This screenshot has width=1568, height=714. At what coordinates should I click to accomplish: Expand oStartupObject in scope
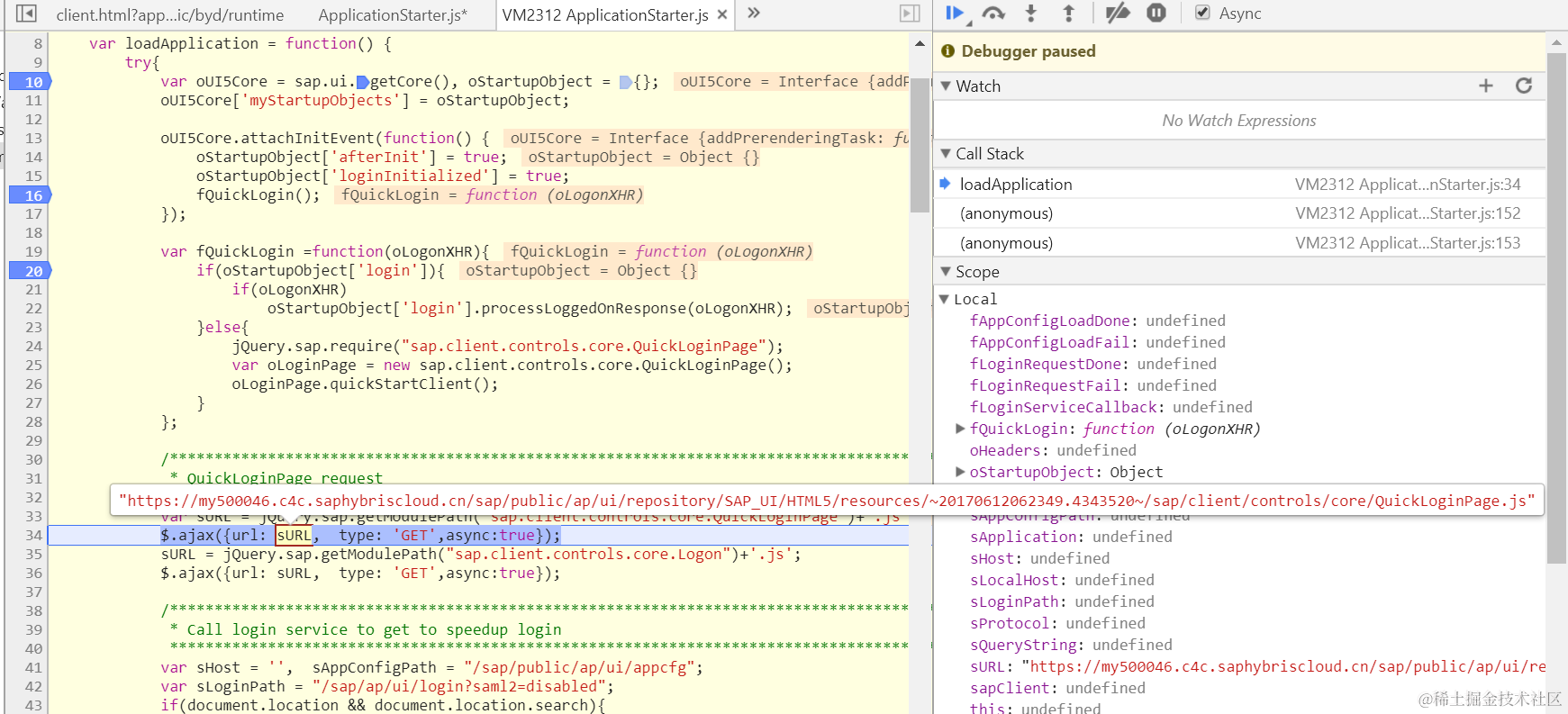pyautogui.click(x=961, y=472)
